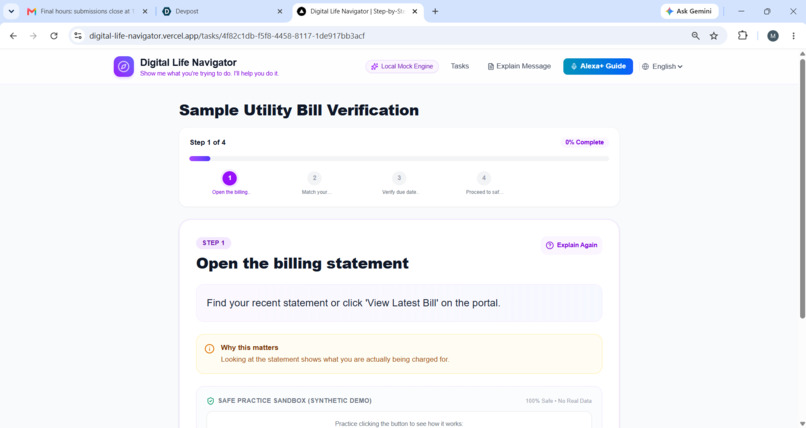Click the Sample Utility Bill Verification heading
The height and width of the screenshot is (428, 806).
coord(299,110)
